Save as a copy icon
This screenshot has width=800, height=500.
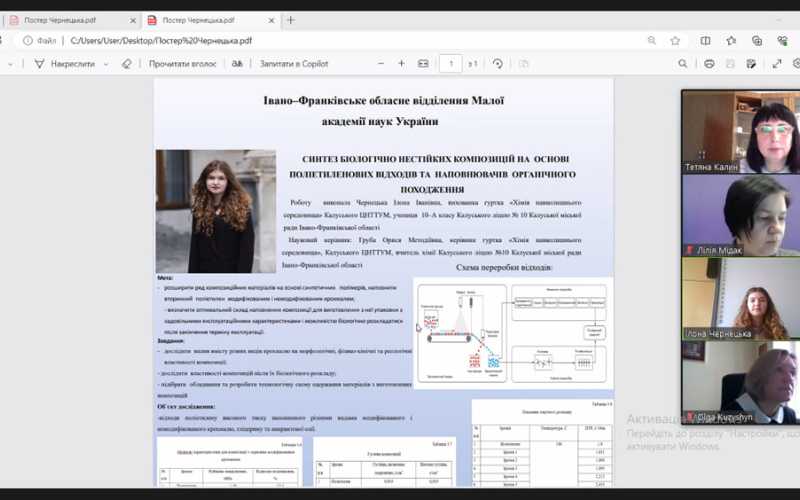(751, 64)
